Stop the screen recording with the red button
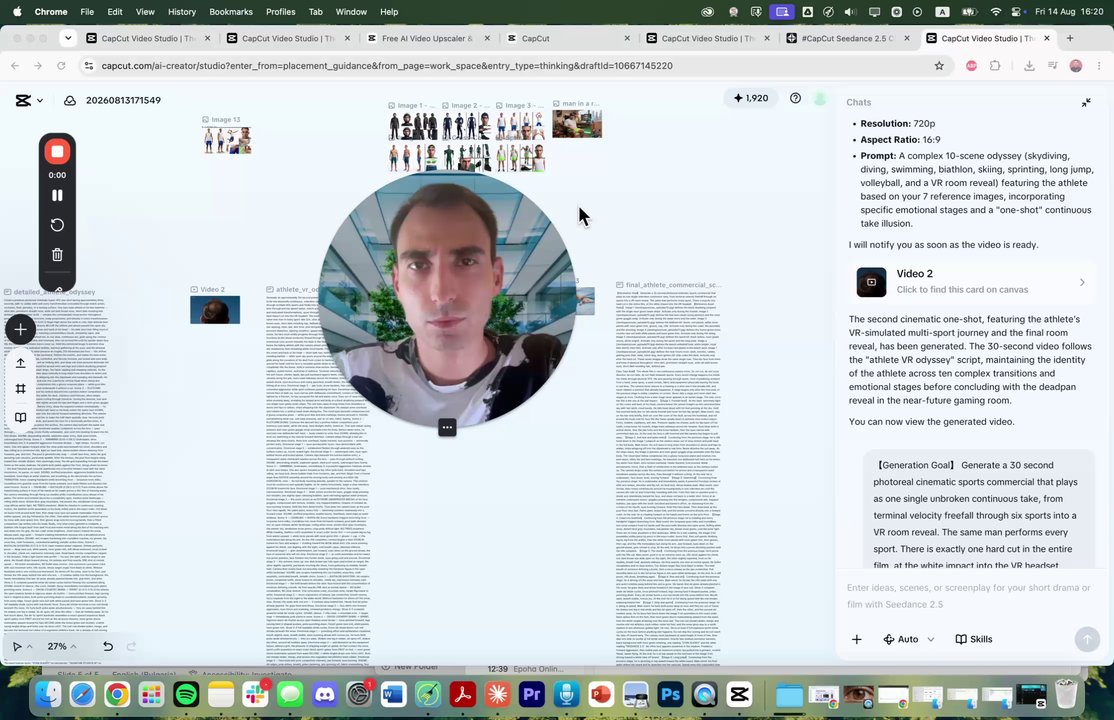The width and height of the screenshot is (1114, 720). pyautogui.click(x=57, y=151)
